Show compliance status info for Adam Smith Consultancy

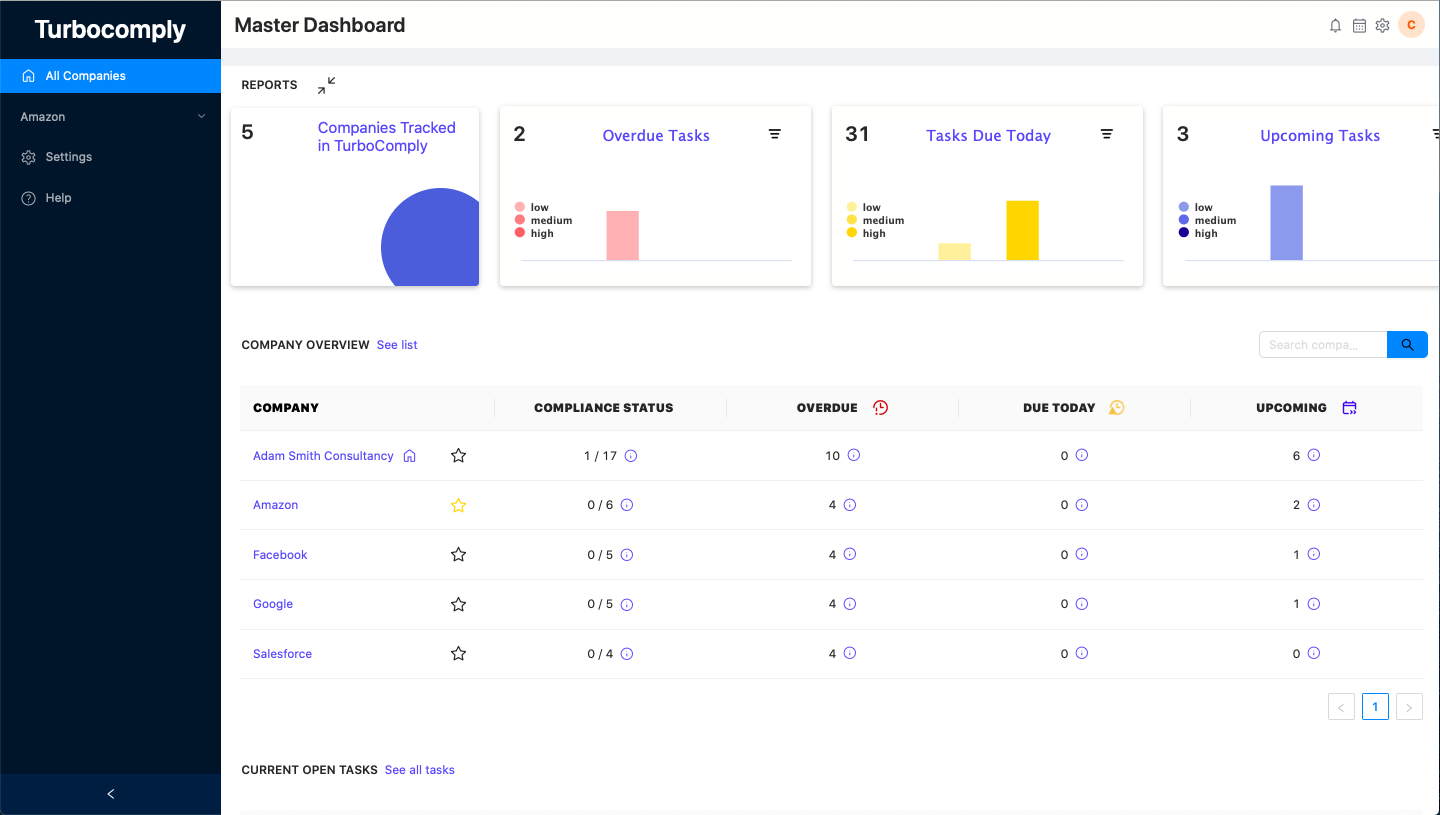[631, 456]
